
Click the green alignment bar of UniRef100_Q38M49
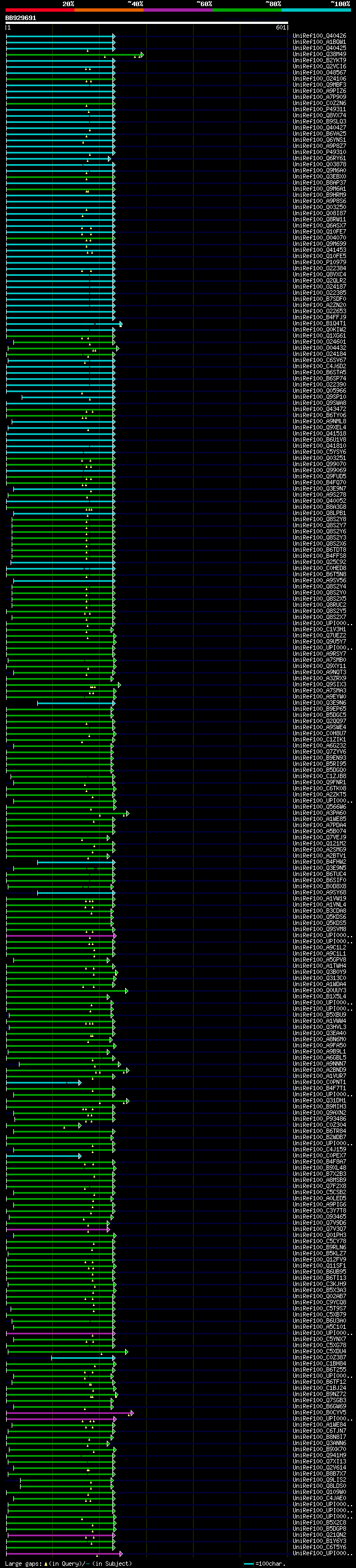point(75,55)
